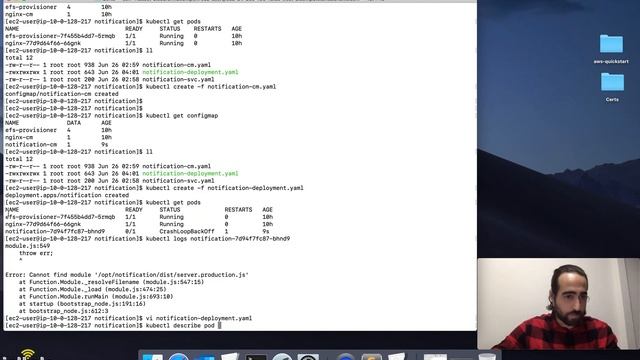
Task: Click the 'Function.Module._resolveFilename' stack line
Action: [x=111, y=282]
